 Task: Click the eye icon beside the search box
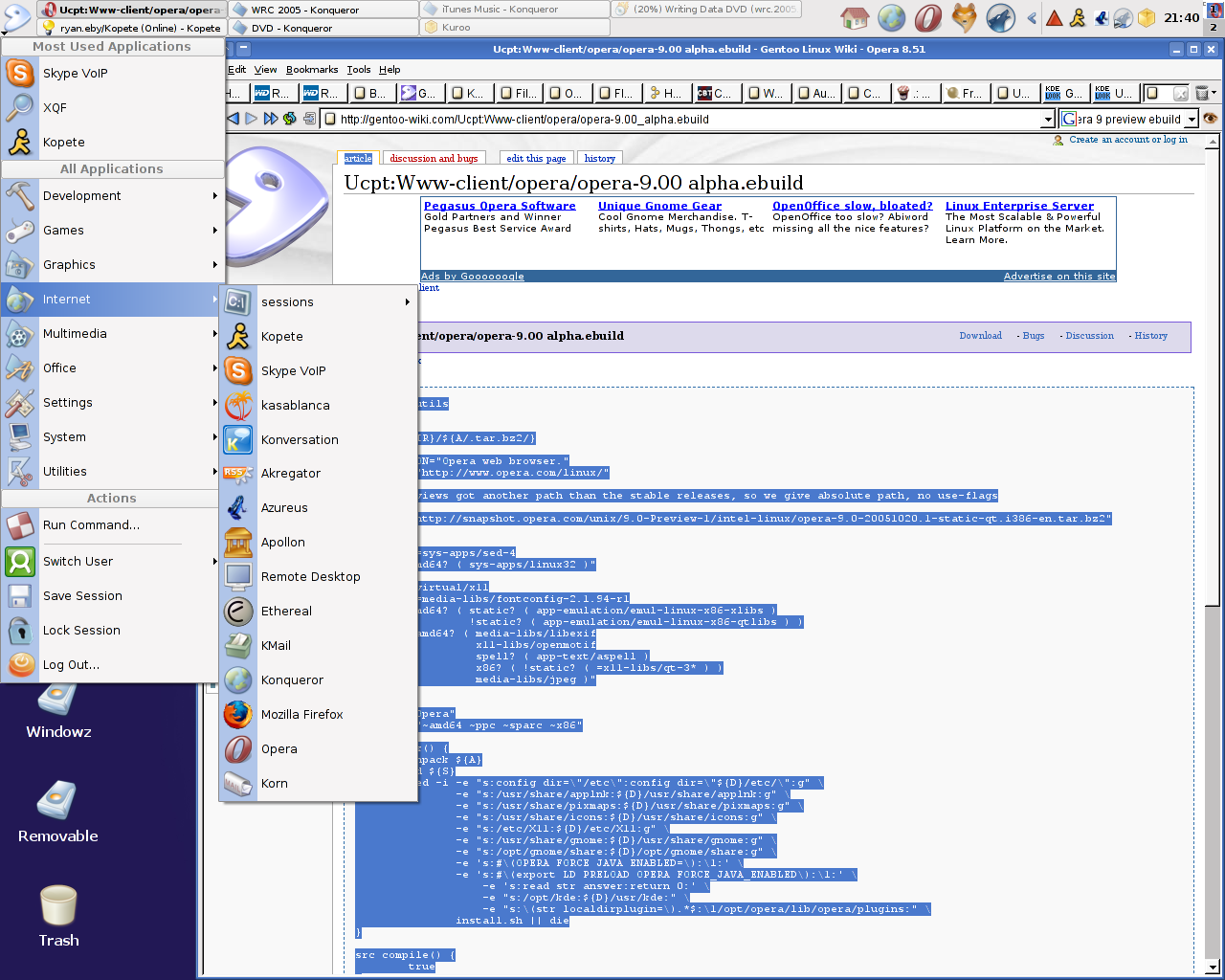coord(1211,119)
